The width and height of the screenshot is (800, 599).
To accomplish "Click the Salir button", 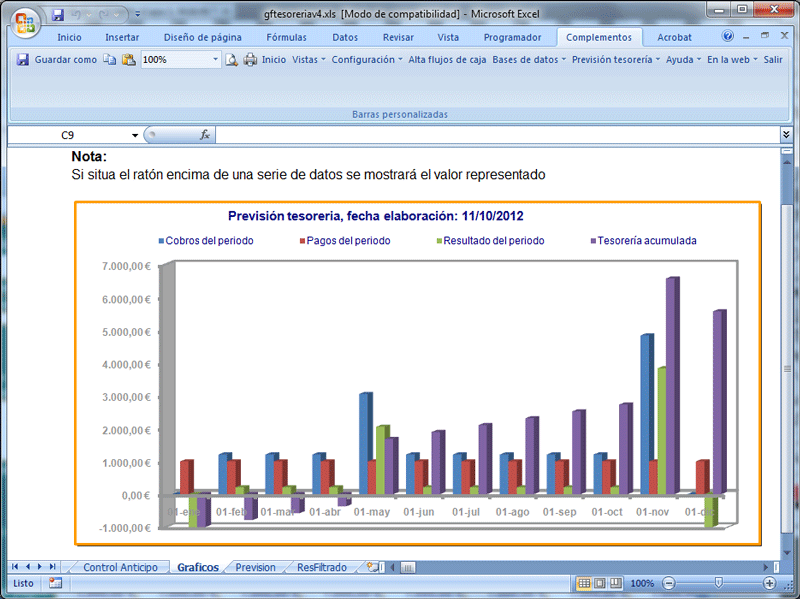I will 772,60.
